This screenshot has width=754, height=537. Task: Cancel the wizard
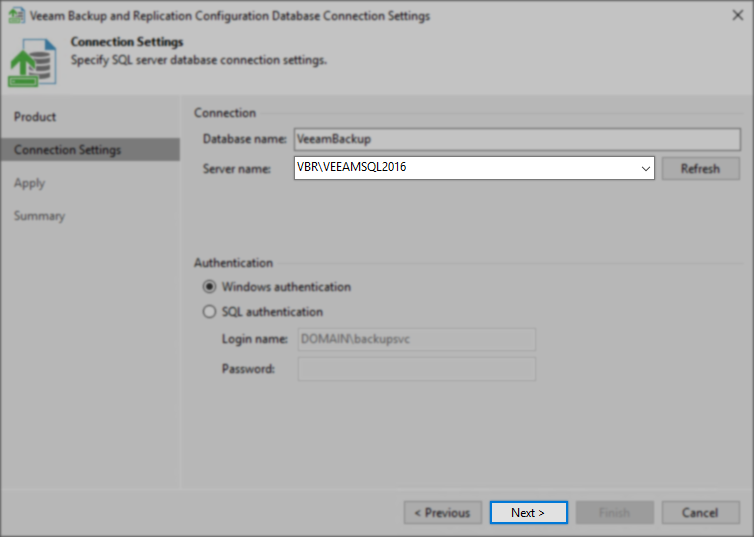coord(701,513)
